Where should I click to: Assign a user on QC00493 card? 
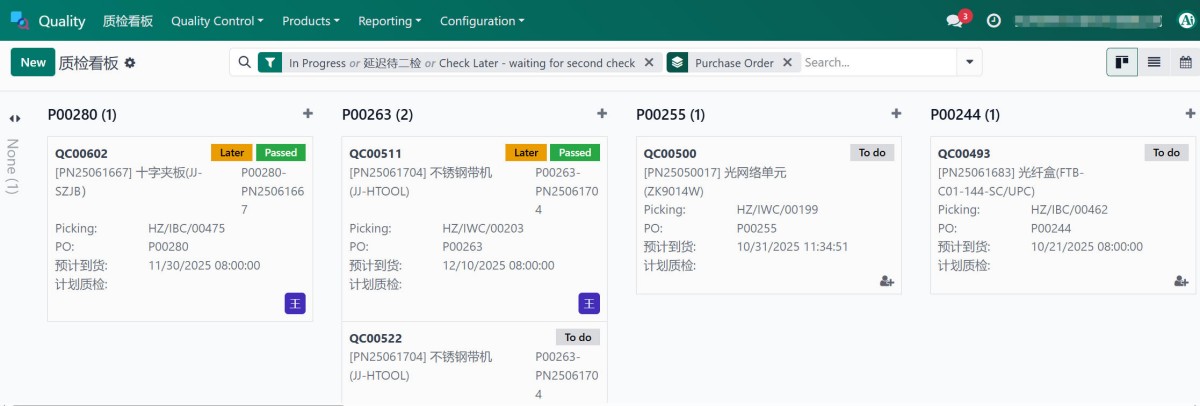[1180, 282]
